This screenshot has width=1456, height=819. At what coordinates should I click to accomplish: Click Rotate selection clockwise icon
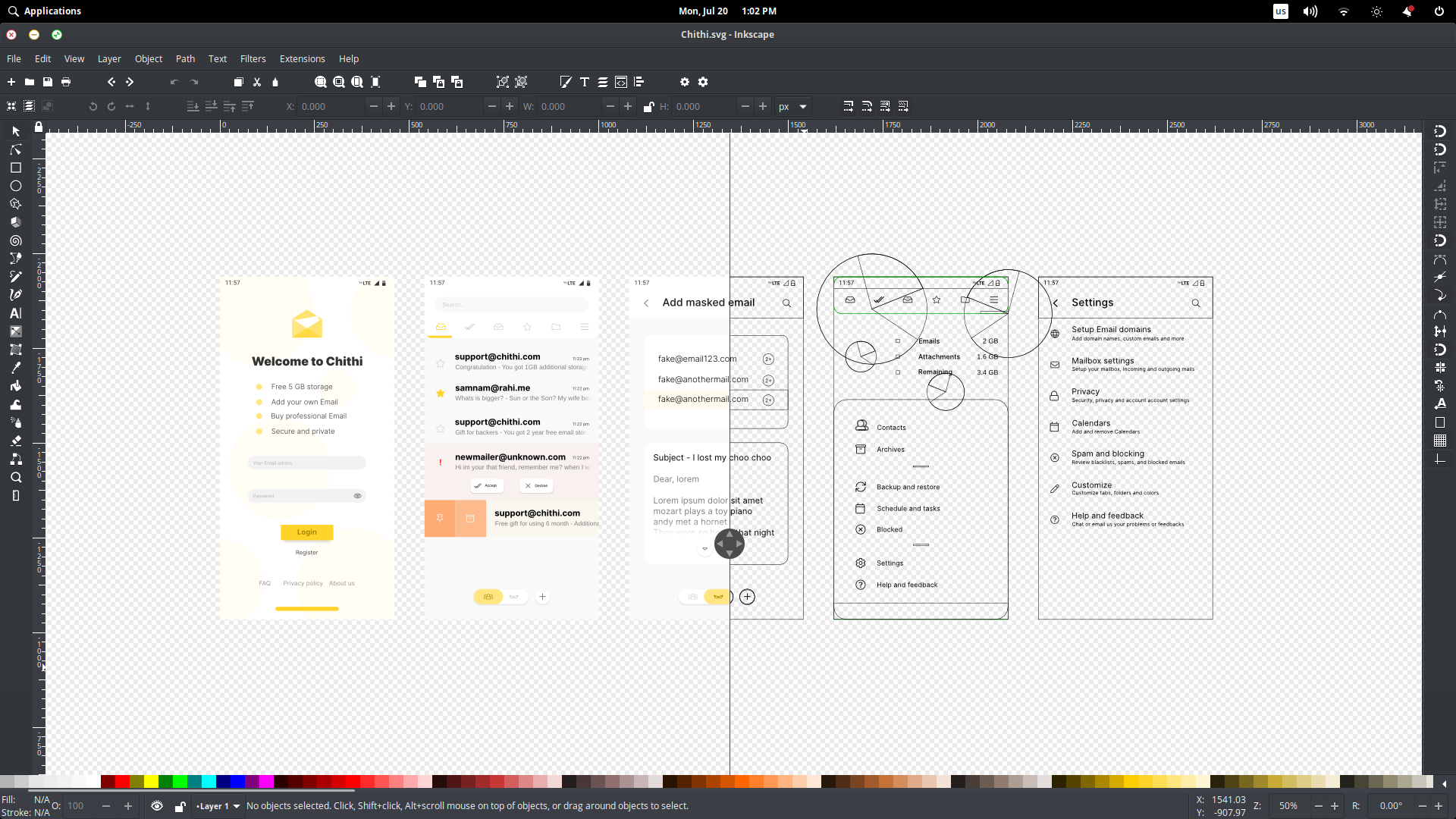(x=111, y=106)
